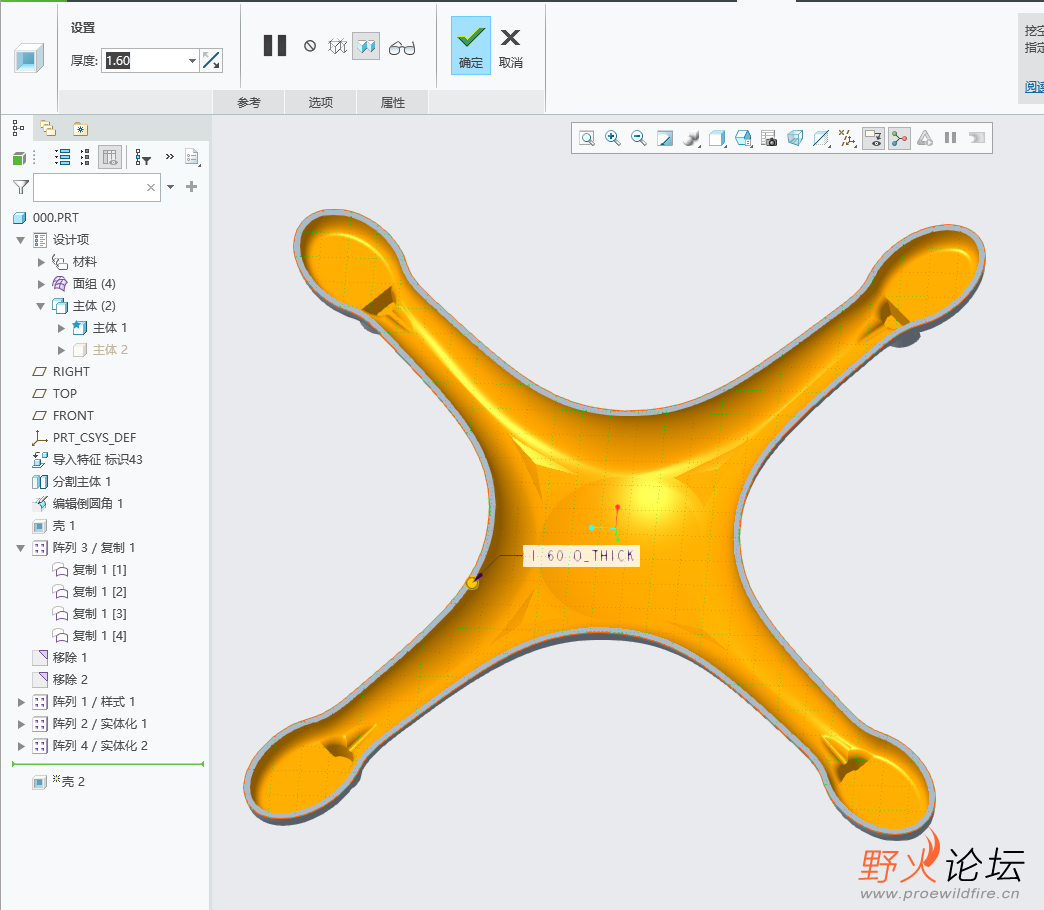This screenshot has height=910, width=1044.
Task: Click the 取消 cancel button
Action: point(511,46)
